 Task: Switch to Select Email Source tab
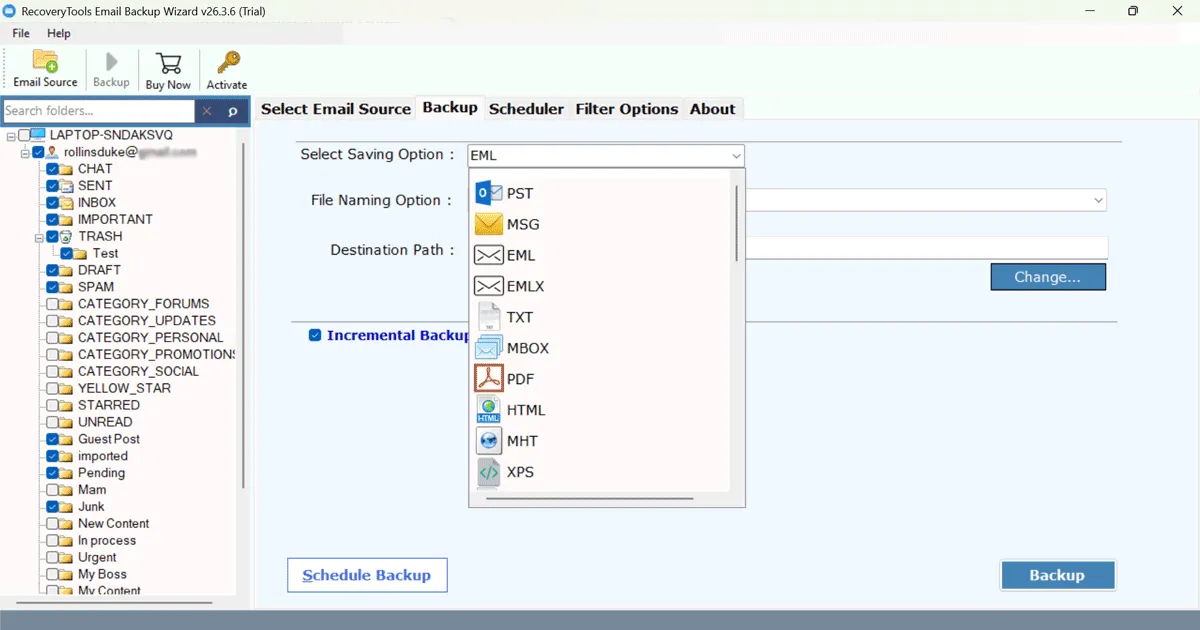336,109
